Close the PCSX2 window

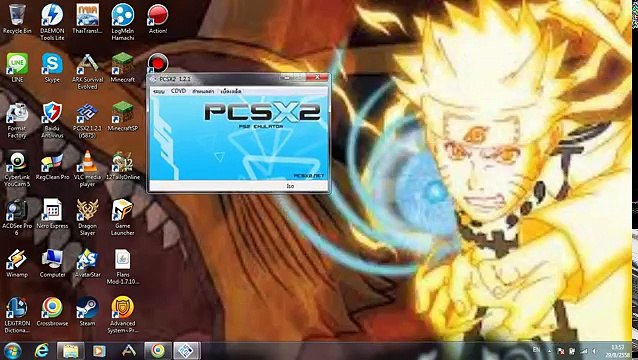[317, 77]
